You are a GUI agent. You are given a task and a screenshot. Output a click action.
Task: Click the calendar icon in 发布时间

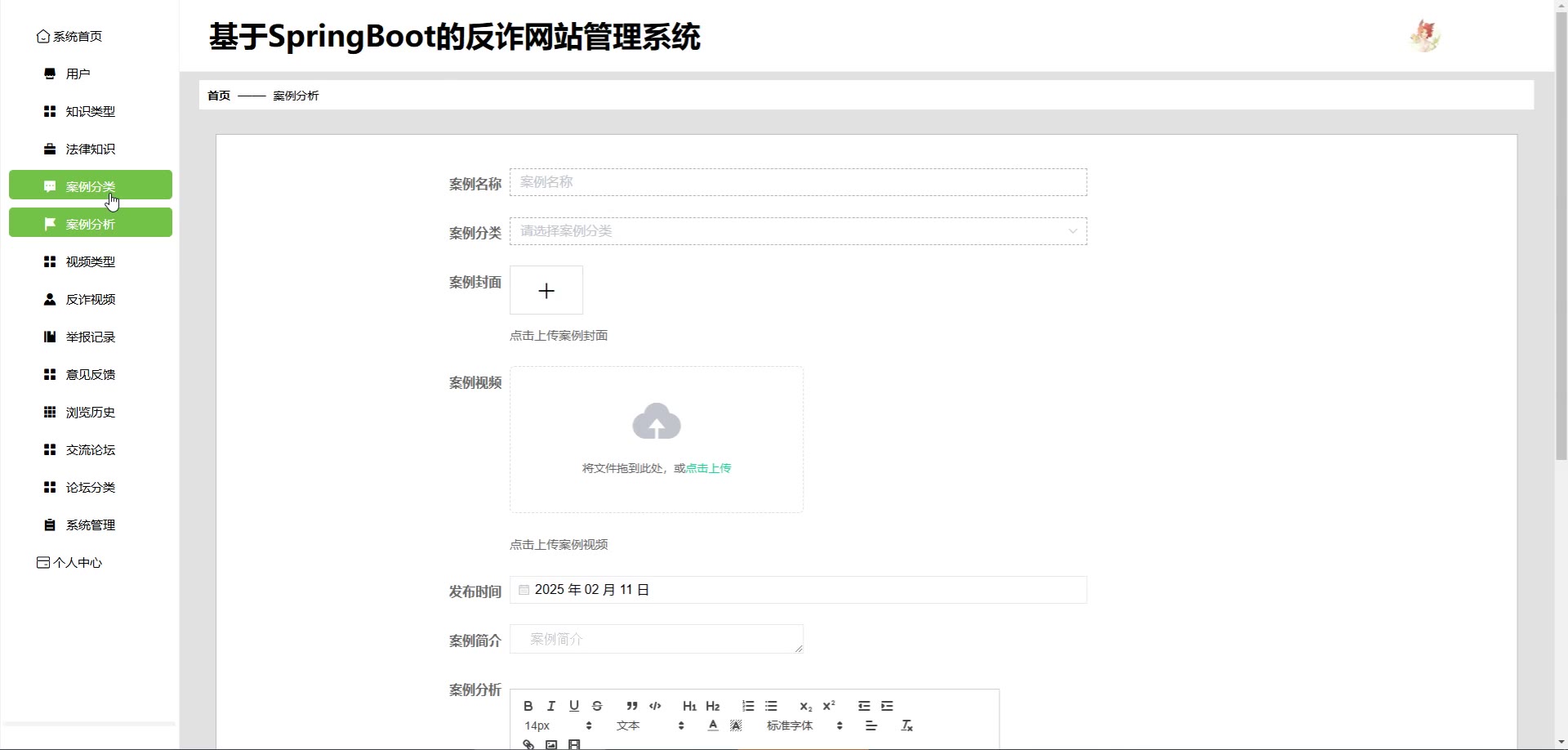[524, 590]
